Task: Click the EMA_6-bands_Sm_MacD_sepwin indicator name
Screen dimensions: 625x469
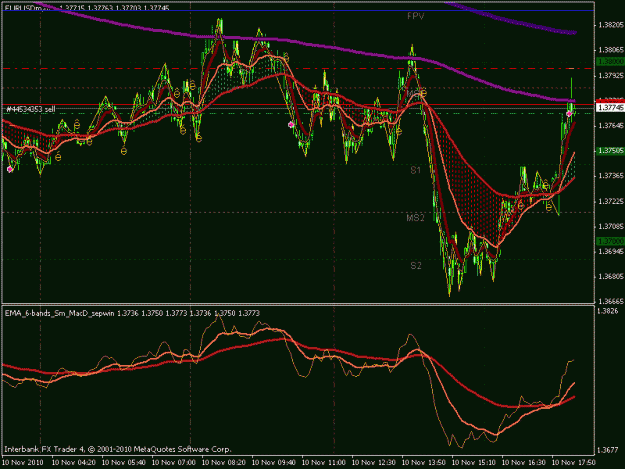Action: [x=60, y=313]
